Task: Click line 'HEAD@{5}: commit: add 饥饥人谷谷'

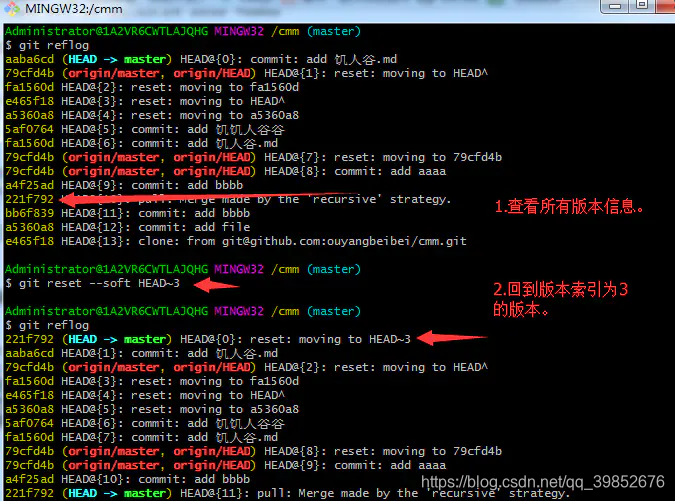Action: pyautogui.click(x=145, y=130)
